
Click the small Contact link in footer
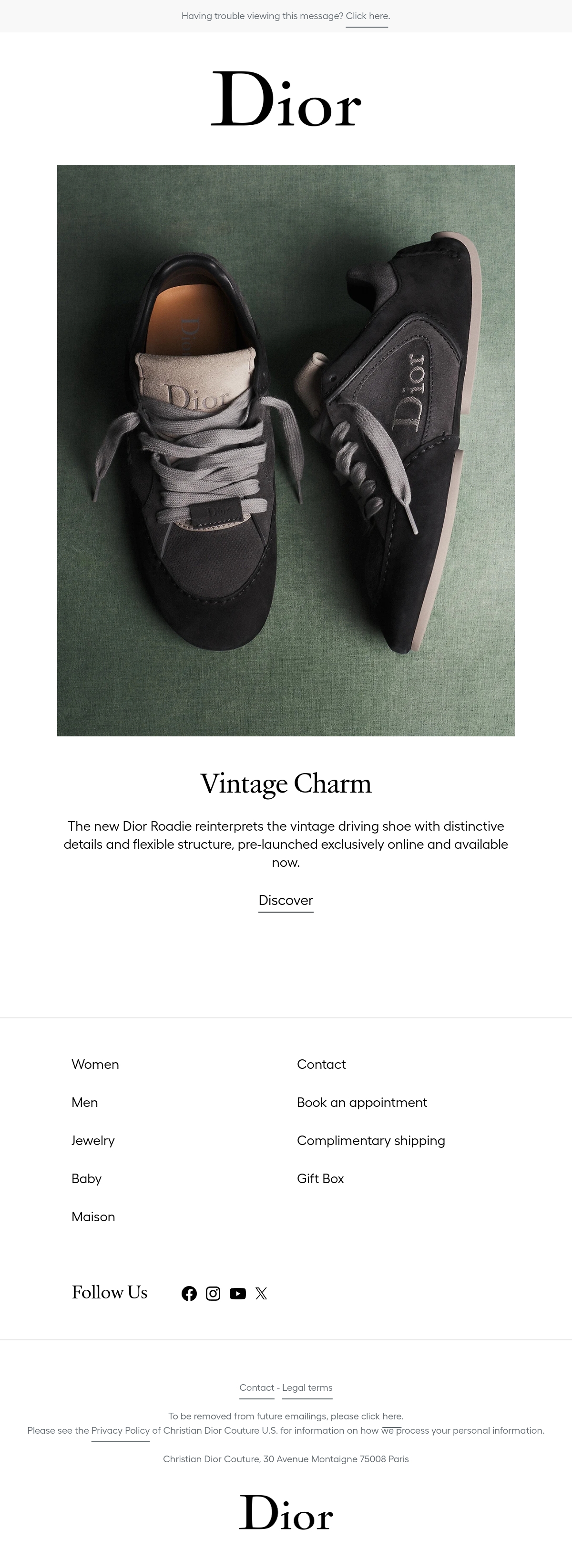[256, 1387]
